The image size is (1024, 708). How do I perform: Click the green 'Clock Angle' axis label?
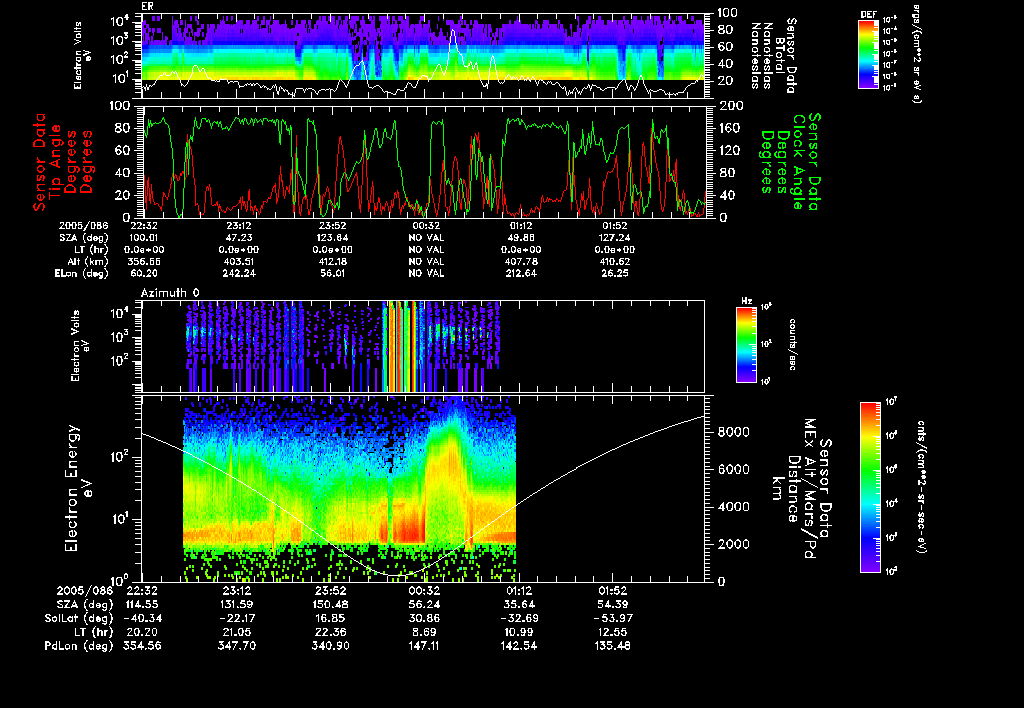(797, 162)
